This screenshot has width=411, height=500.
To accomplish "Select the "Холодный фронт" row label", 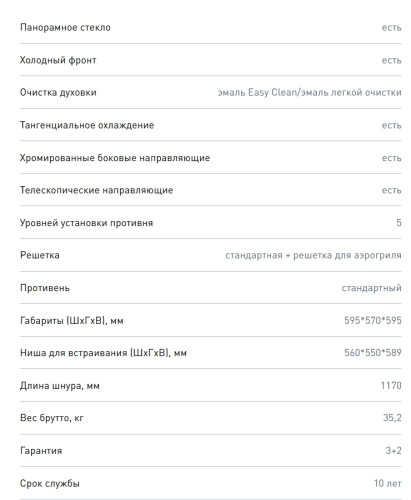I will click(x=58, y=60).
